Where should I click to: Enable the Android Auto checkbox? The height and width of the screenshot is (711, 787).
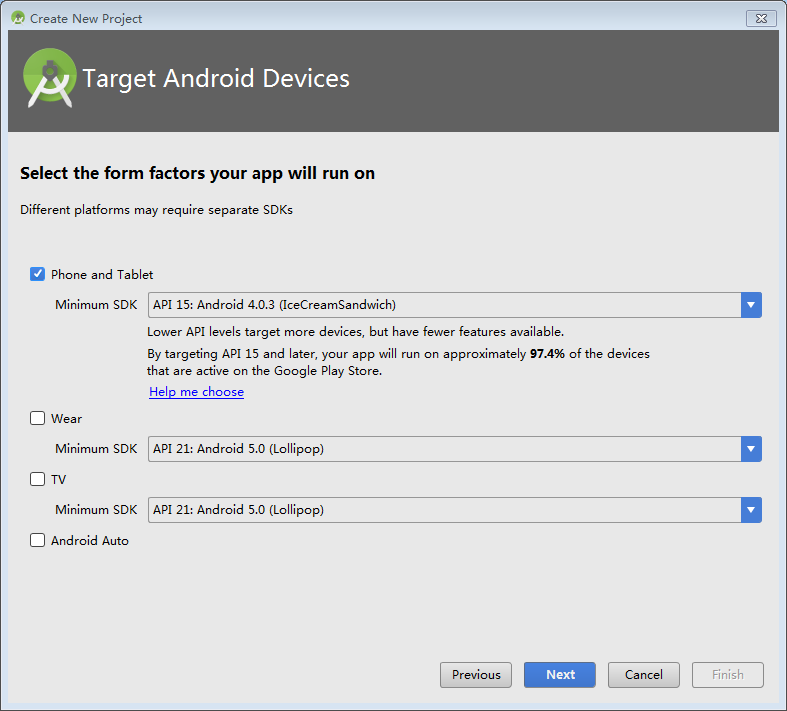pyautogui.click(x=37, y=540)
